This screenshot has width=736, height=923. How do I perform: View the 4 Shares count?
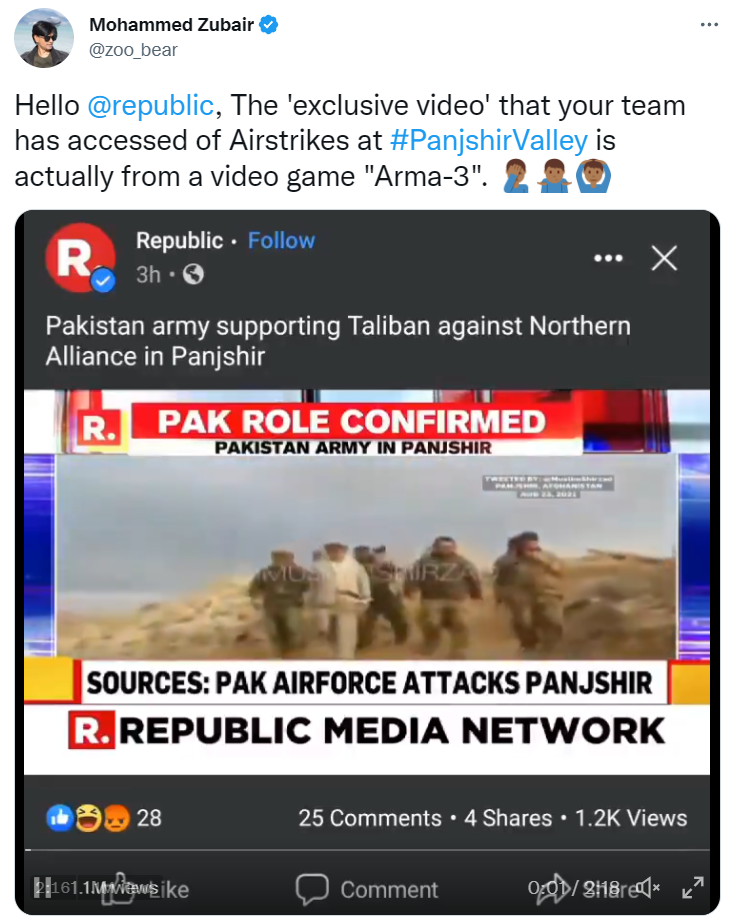[x=508, y=818]
